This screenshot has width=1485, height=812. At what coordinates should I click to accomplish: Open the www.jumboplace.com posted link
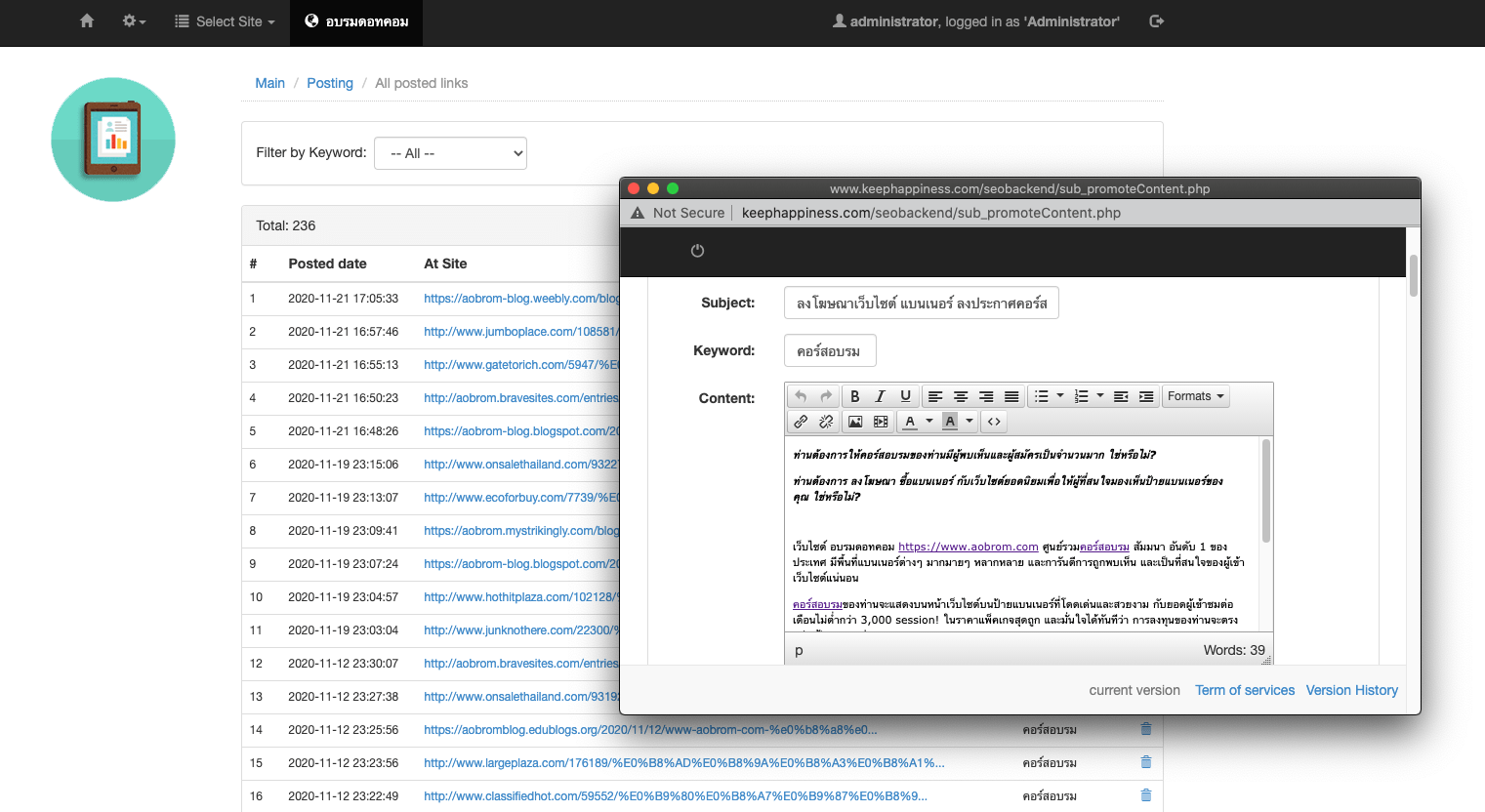[x=521, y=332]
